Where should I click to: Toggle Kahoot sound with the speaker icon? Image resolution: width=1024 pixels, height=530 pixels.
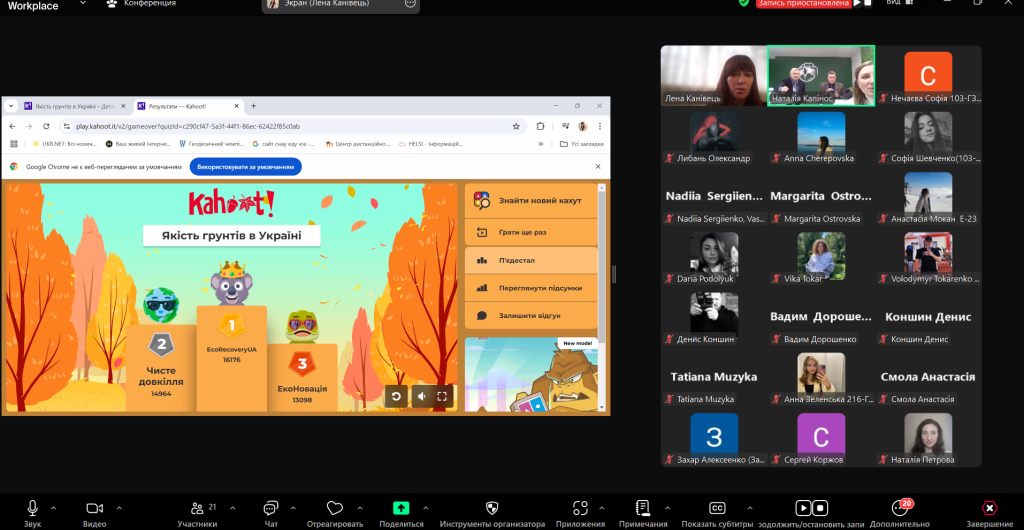tap(420, 396)
